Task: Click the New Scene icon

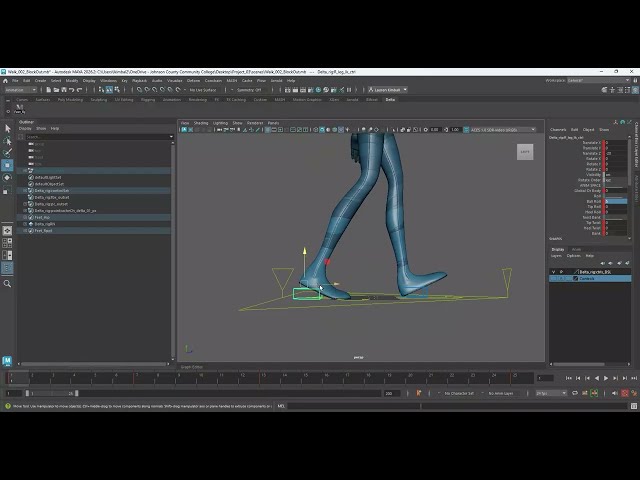Action: point(49,90)
